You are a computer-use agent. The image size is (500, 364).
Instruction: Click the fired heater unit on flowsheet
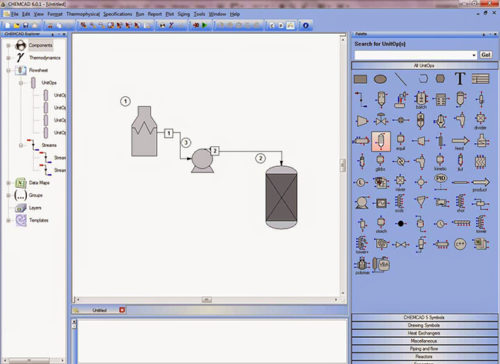144,131
